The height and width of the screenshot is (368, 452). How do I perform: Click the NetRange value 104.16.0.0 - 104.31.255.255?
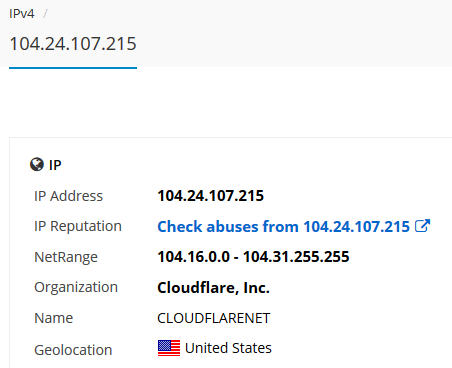[x=253, y=257]
